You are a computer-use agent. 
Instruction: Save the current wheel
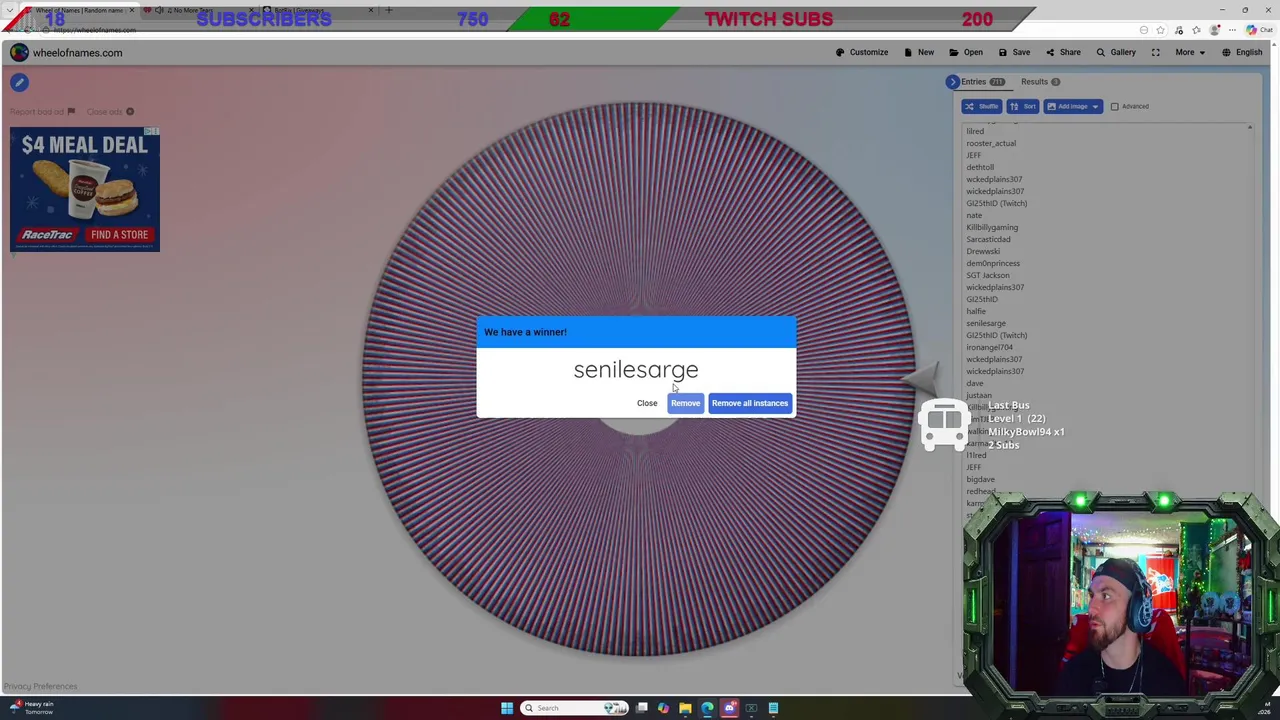click(x=1014, y=53)
